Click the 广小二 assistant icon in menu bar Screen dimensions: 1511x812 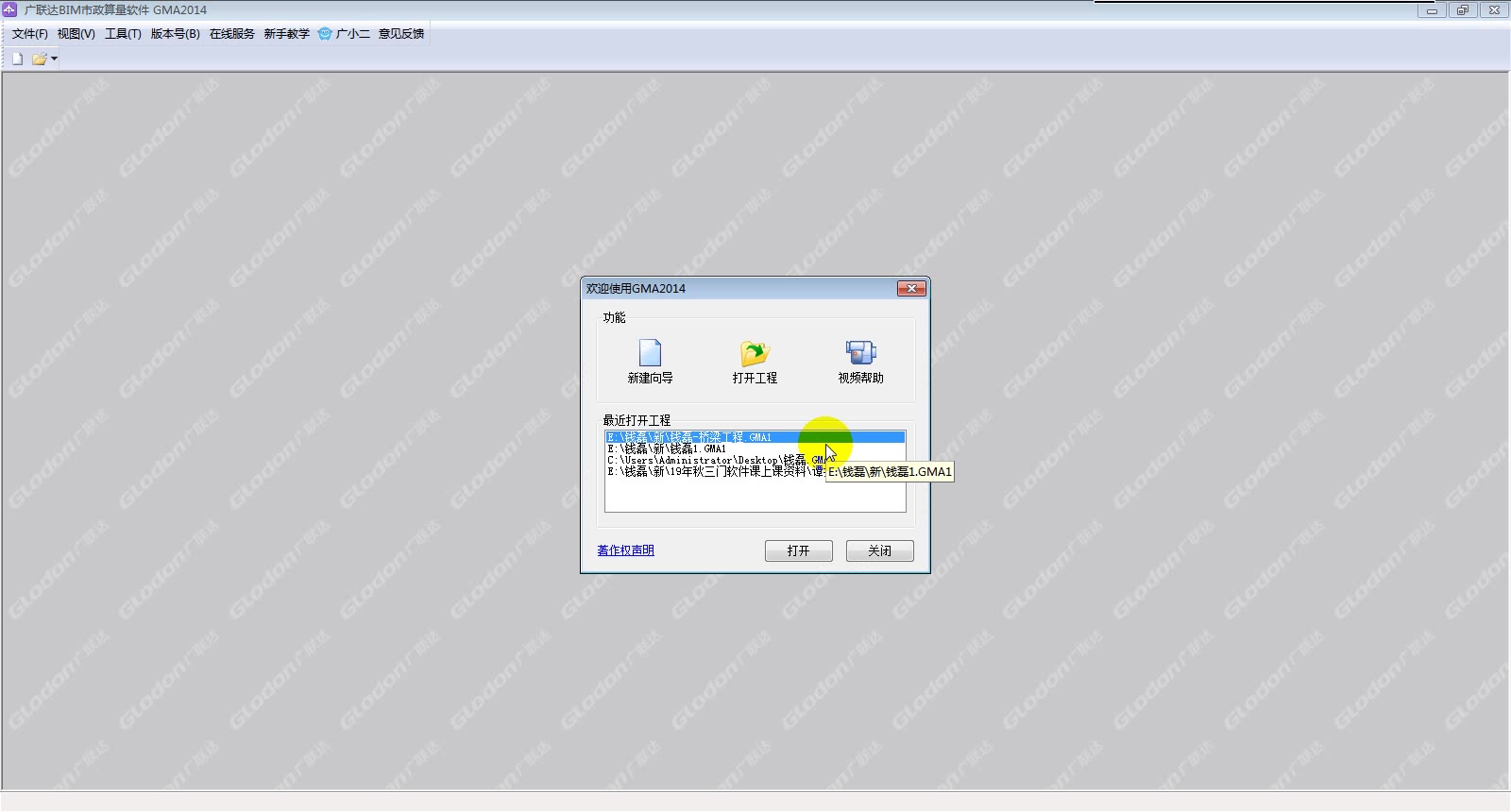(325, 34)
